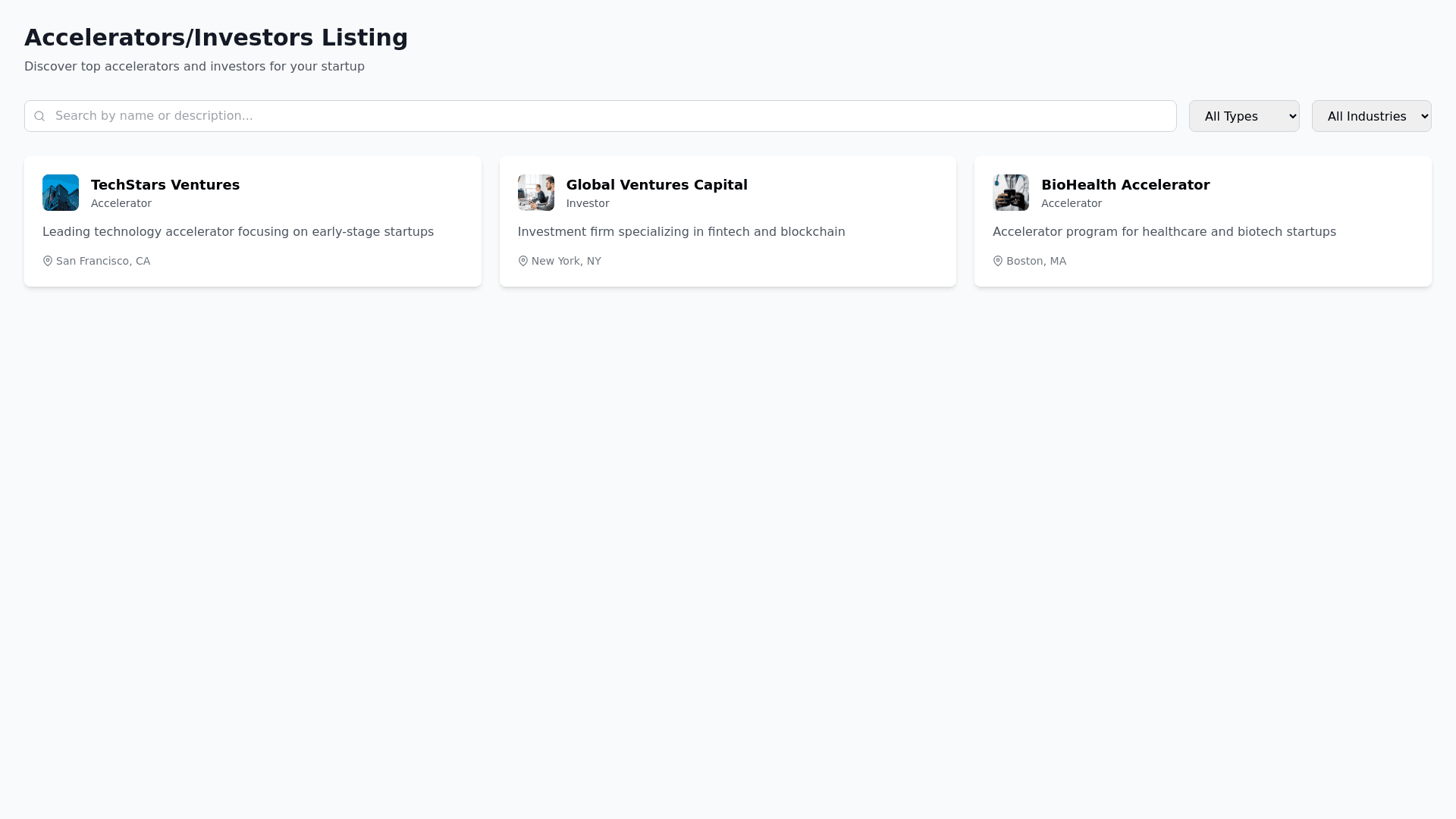Open the All Types dropdown
Screen dimensions: 1456x819
point(1244,116)
